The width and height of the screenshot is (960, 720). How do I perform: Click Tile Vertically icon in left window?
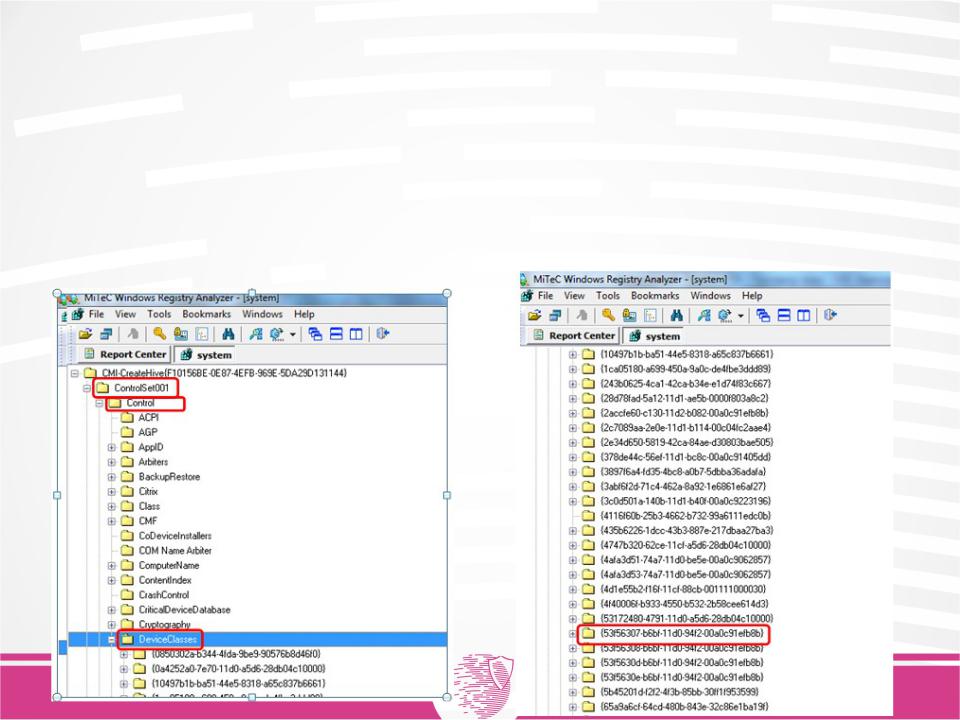click(x=356, y=334)
